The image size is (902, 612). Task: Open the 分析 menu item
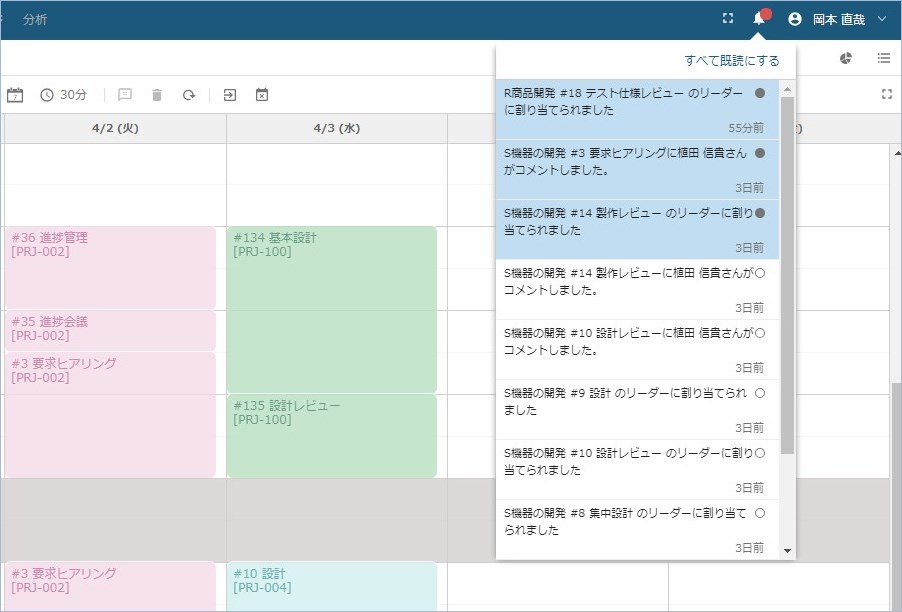coord(35,19)
